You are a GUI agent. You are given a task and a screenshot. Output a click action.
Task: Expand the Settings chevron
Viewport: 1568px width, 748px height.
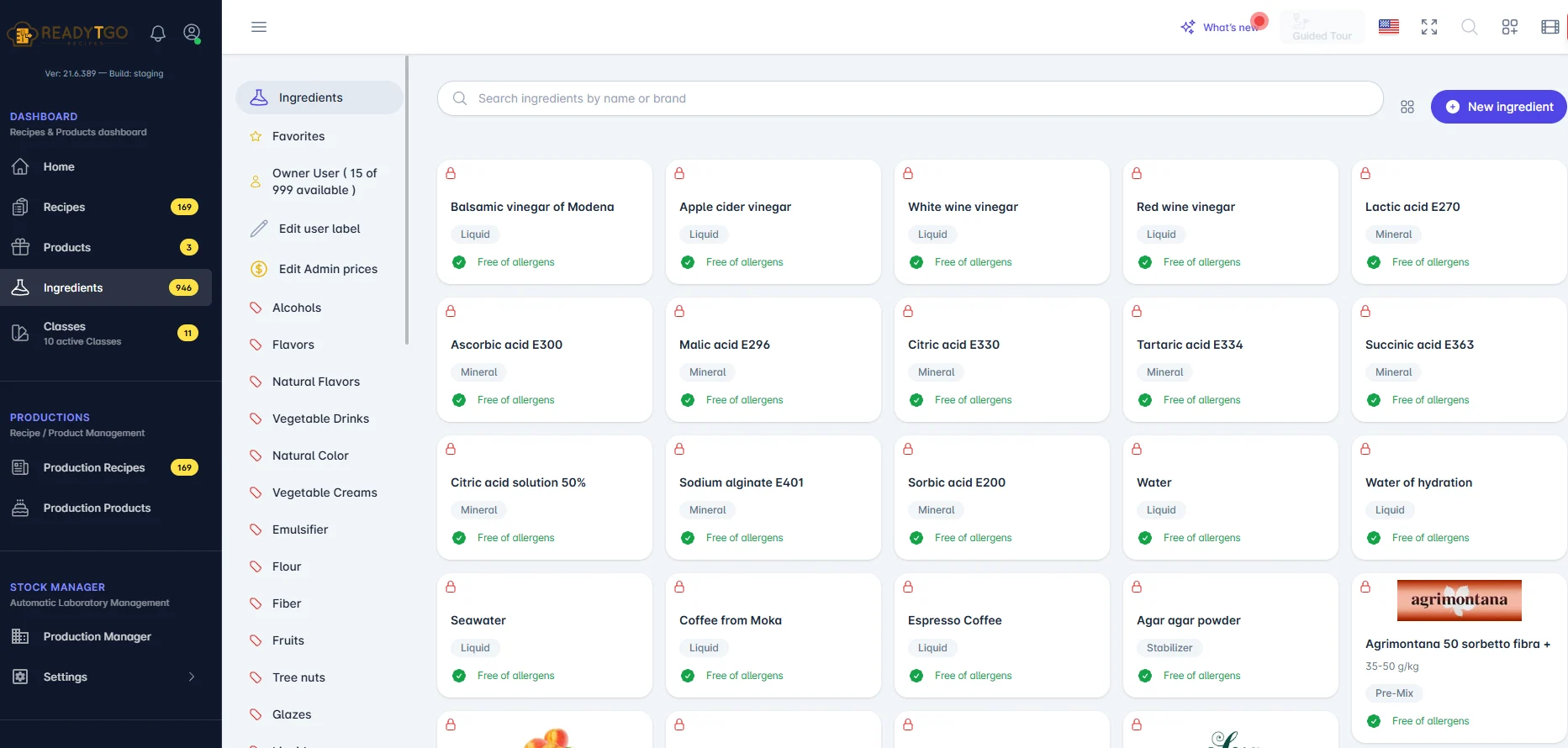(x=192, y=677)
